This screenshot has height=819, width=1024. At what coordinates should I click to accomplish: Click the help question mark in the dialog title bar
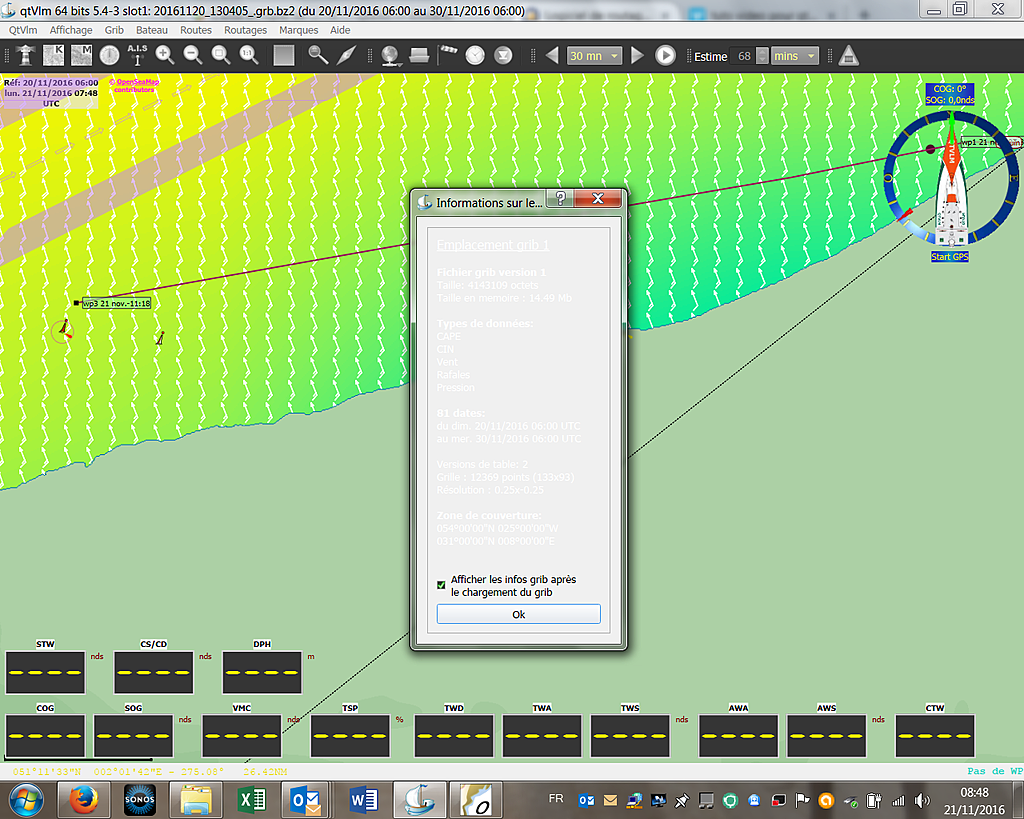coord(560,199)
